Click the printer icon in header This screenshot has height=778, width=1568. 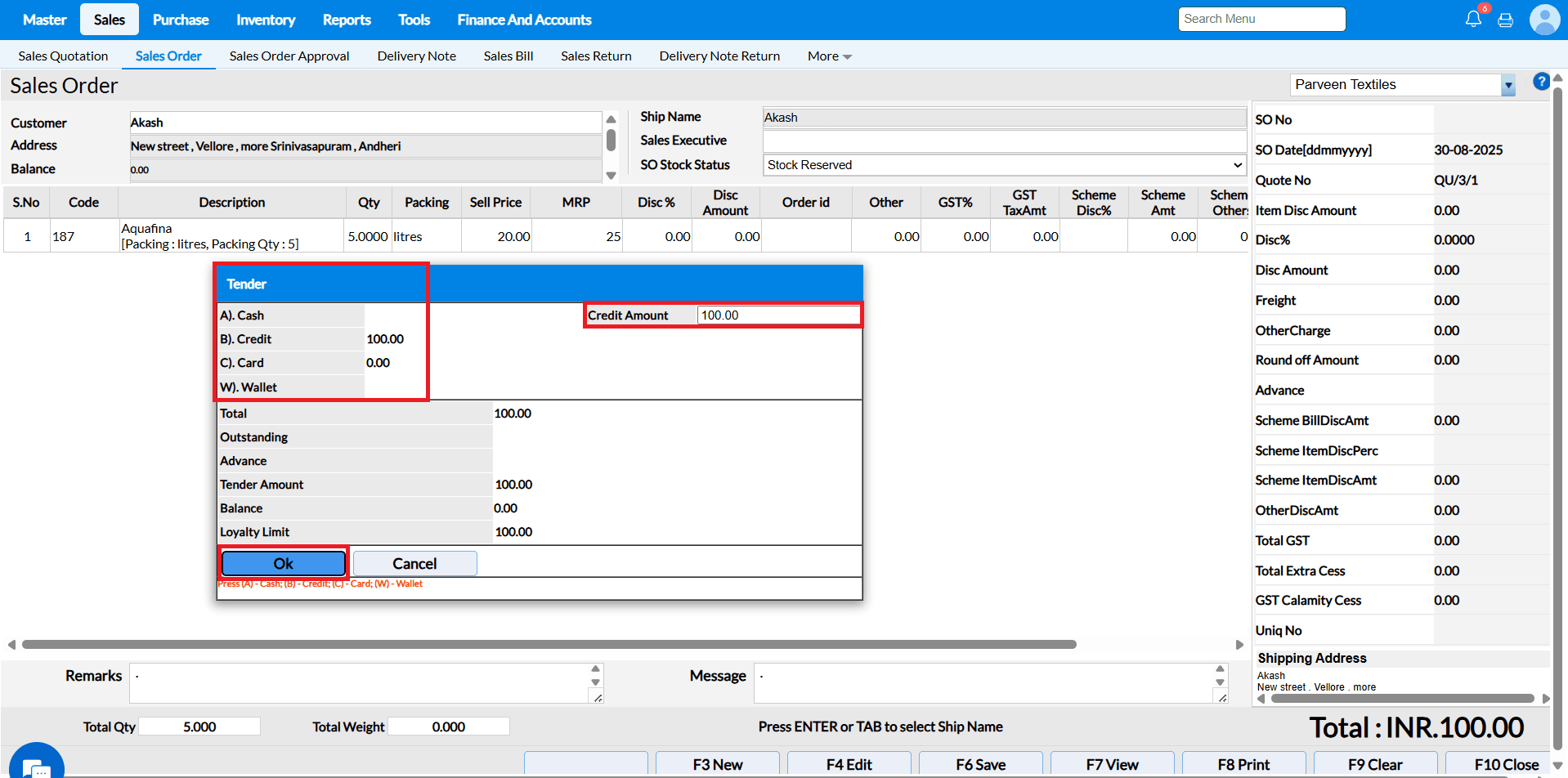1505,20
